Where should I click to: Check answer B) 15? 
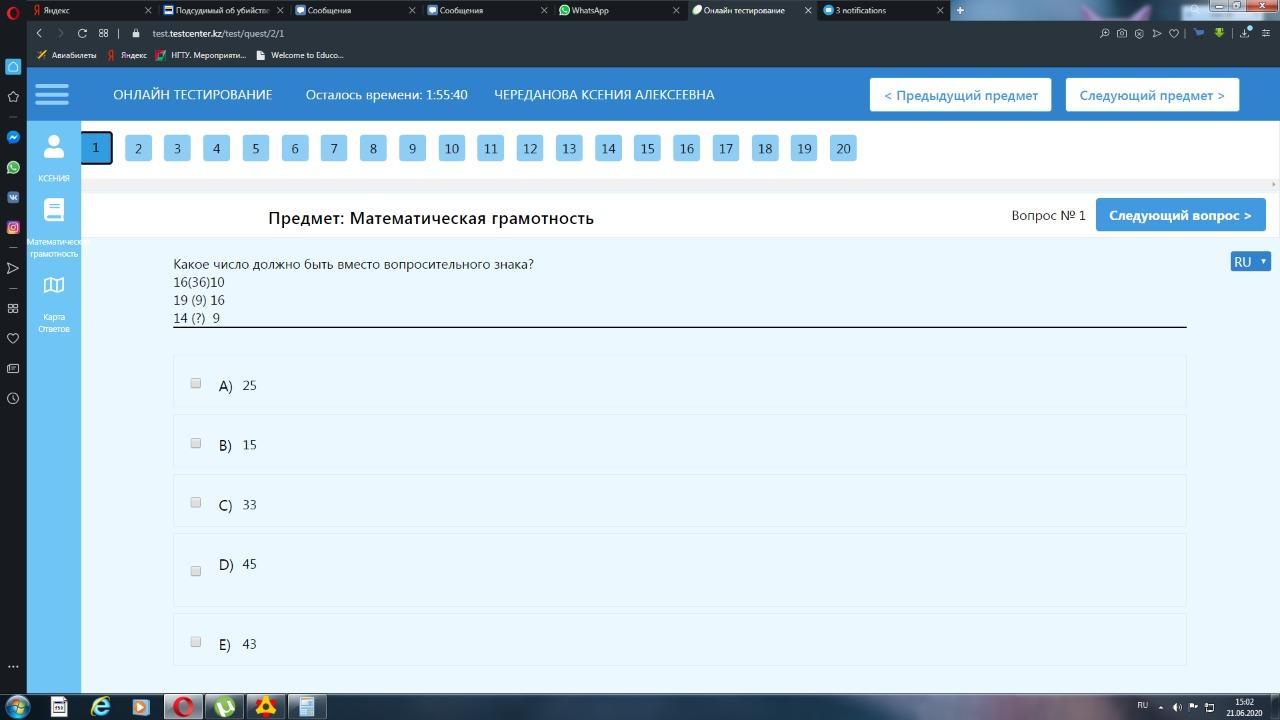196,443
